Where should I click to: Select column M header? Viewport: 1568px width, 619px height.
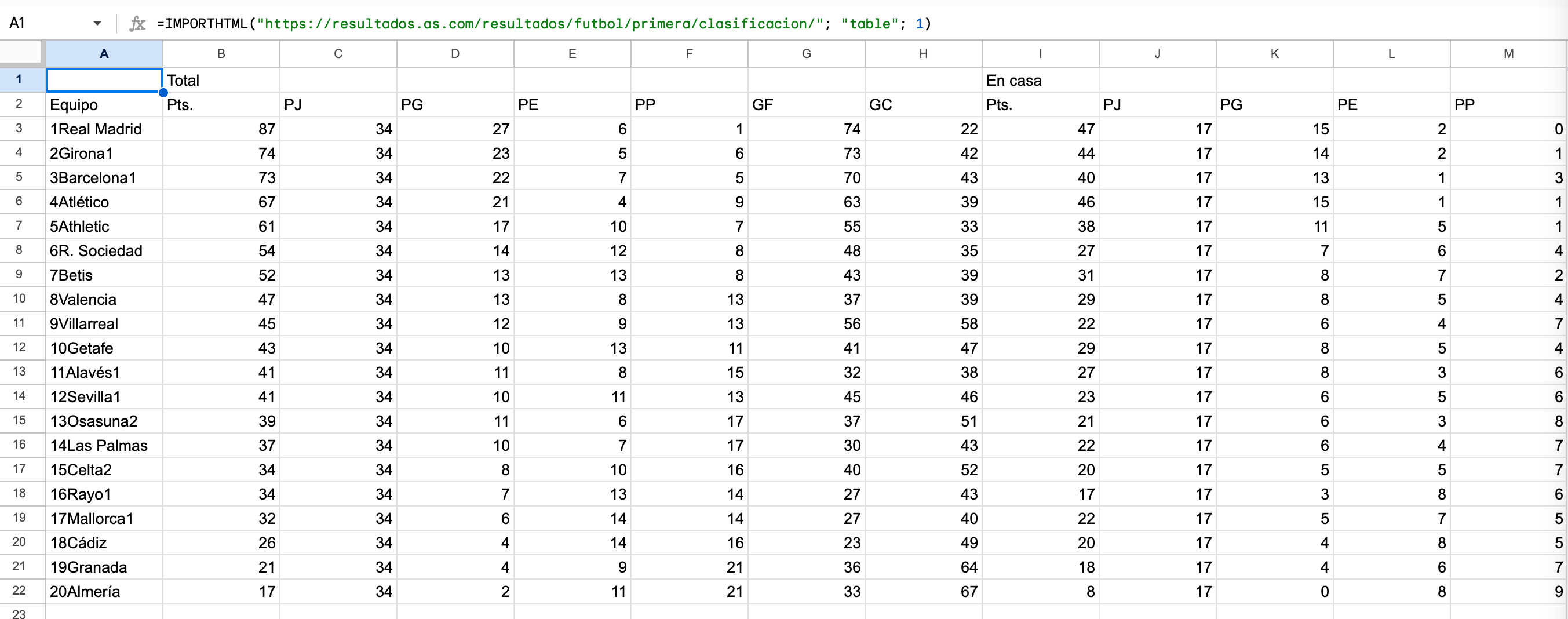pyautogui.click(x=1508, y=53)
